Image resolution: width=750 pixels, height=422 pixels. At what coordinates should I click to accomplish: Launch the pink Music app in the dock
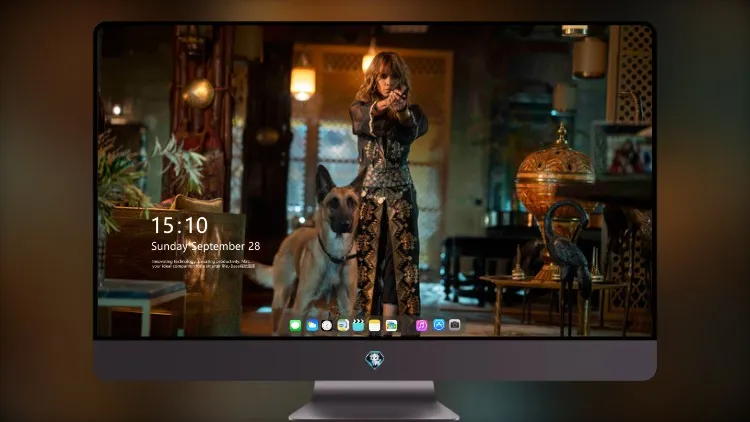click(421, 326)
